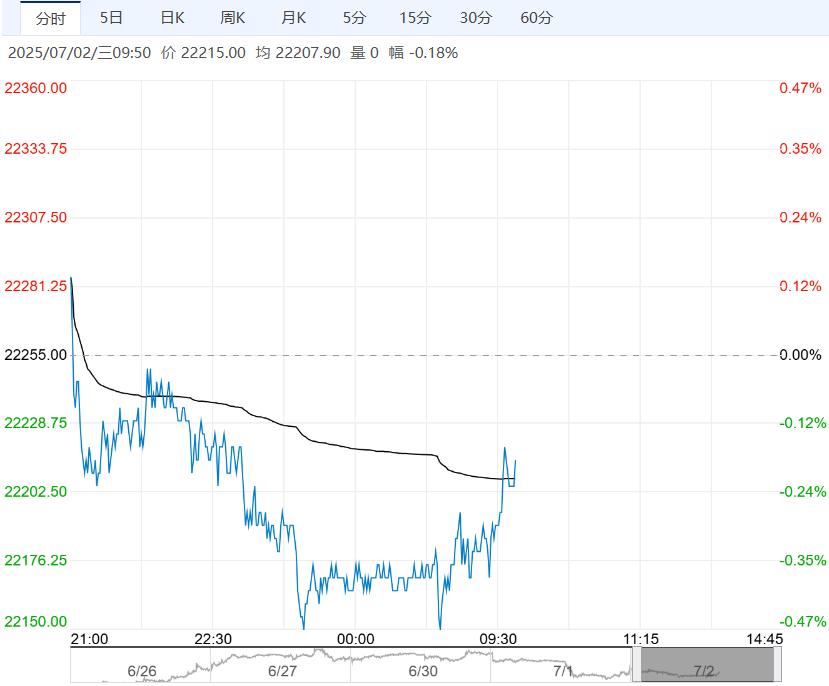The height and width of the screenshot is (686, 829).
Task: Open the 60分 hourly interval tab
Action: pos(537,18)
